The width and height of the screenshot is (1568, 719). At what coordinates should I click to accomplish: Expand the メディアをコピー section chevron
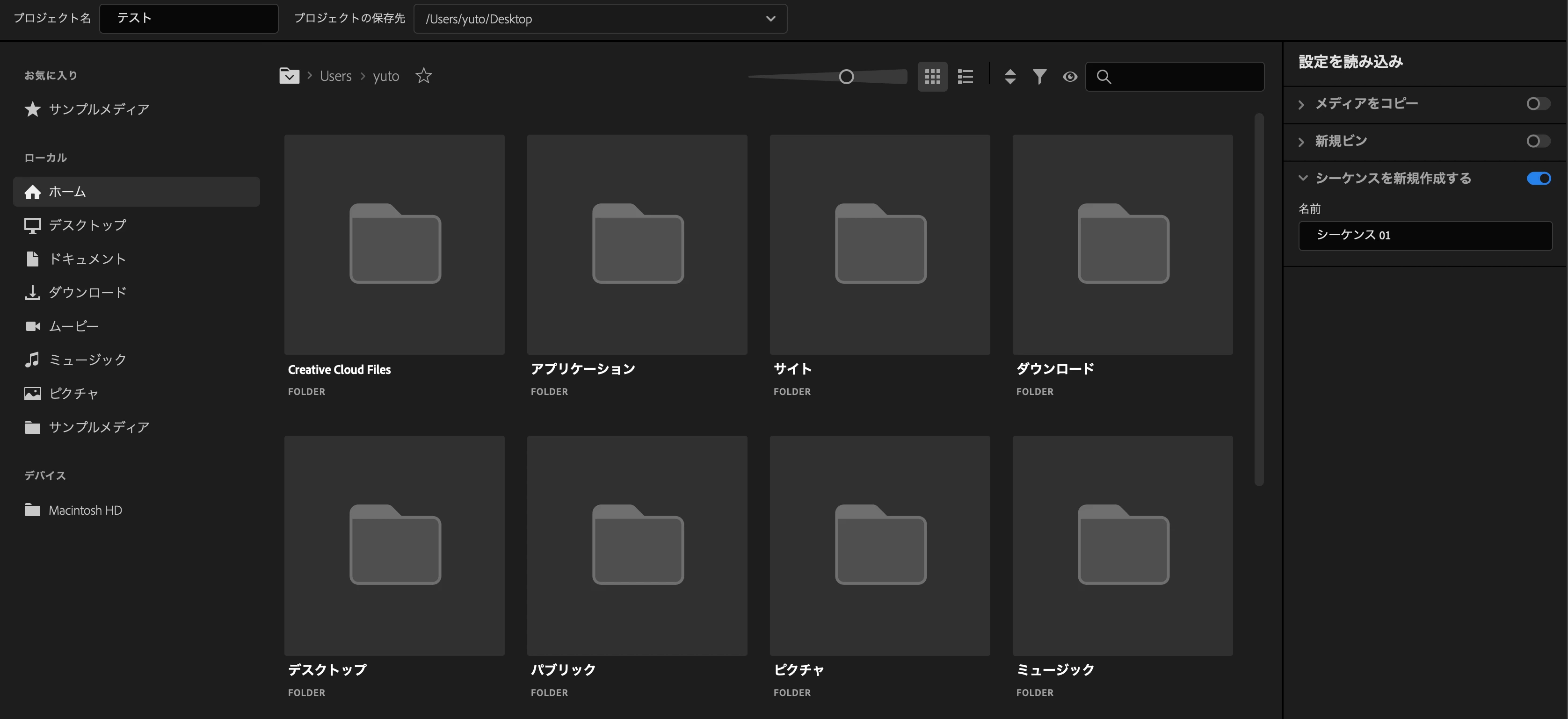(x=1301, y=105)
